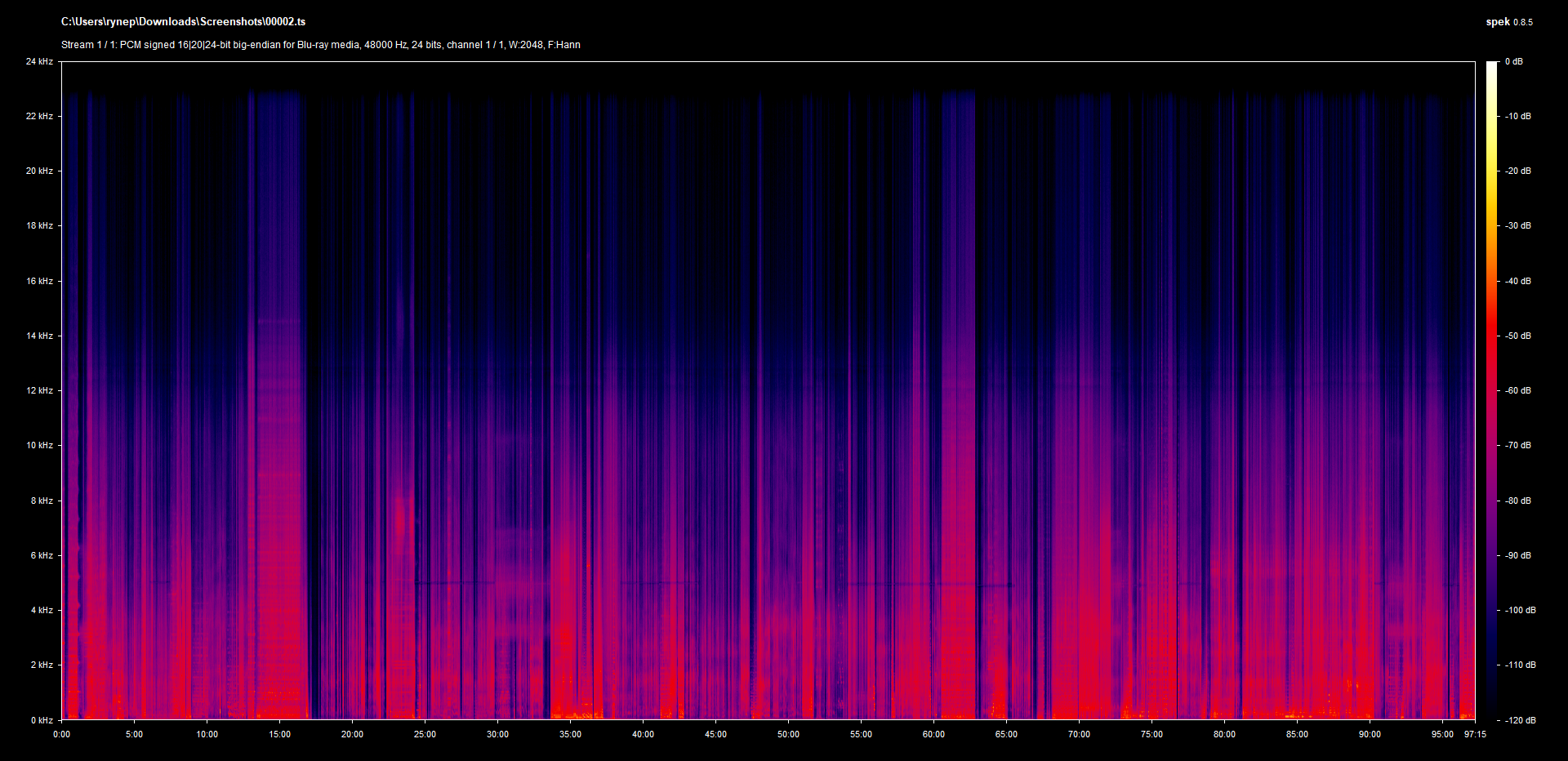Click the 16 kHz frequency axis label
This screenshot has height=761, width=1568.
tap(39, 281)
